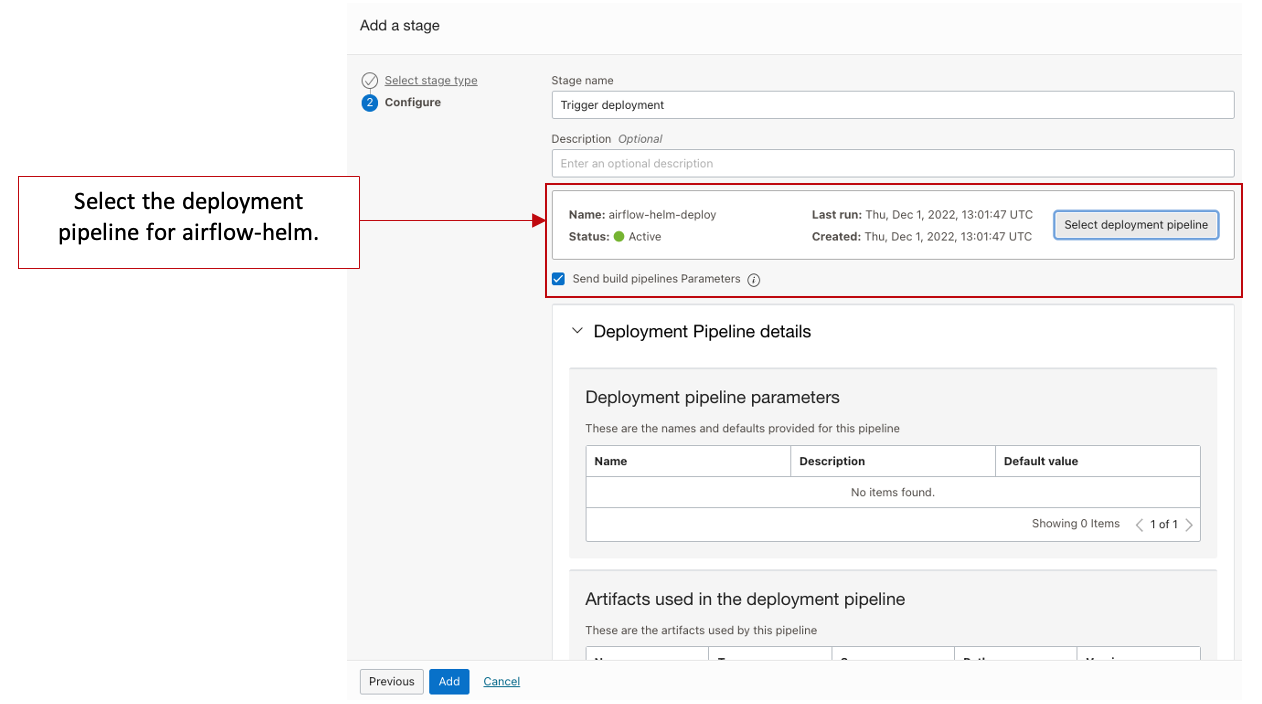Click the info icon beside Send build pipelines Parameters

[754, 280]
